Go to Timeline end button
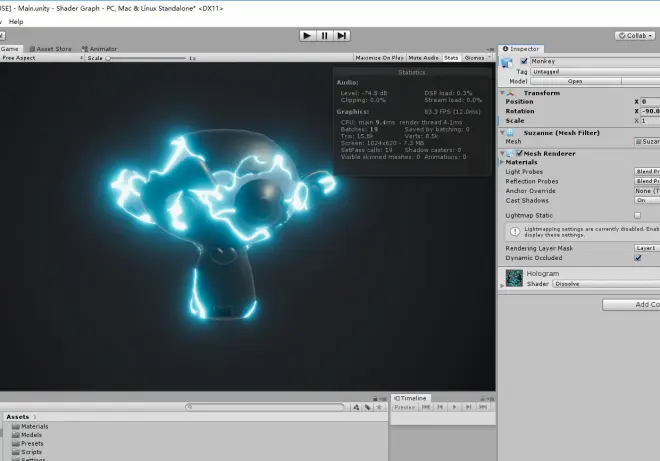This screenshot has height=461, width=660. point(483,407)
